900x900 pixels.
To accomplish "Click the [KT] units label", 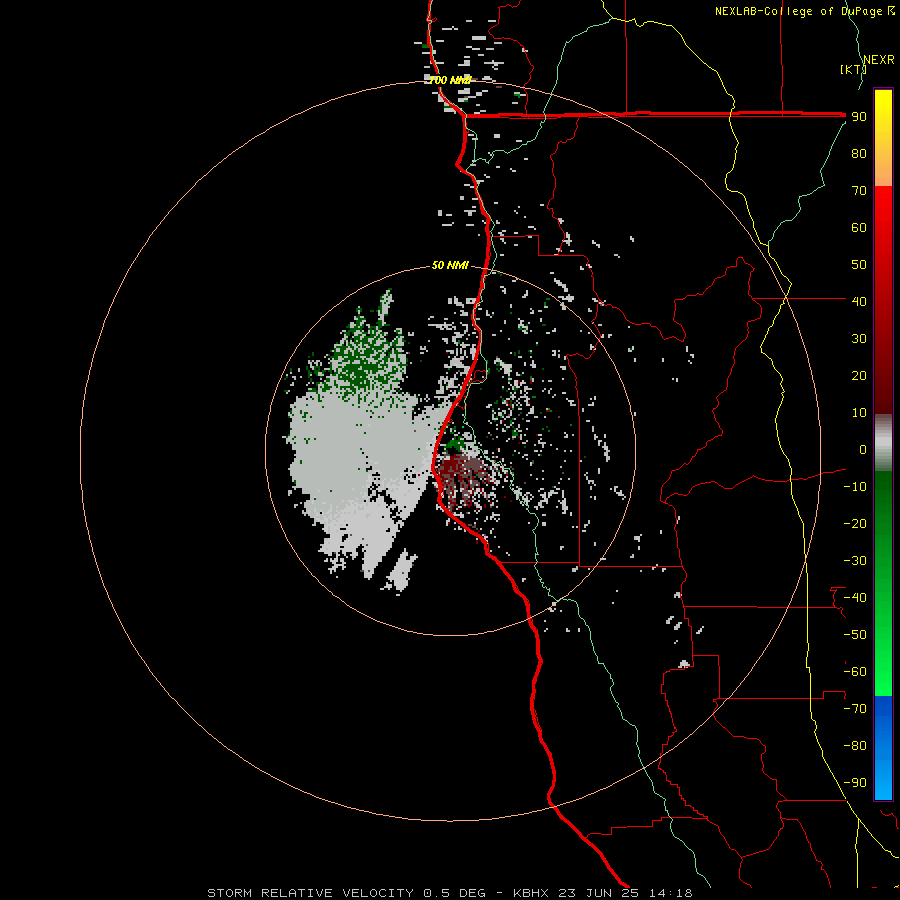I will click(853, 69).
